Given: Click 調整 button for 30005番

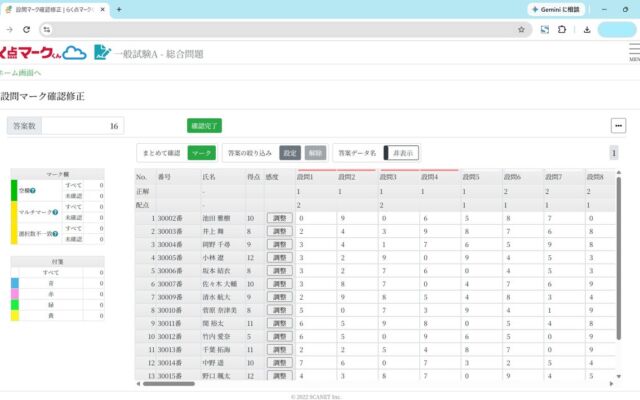Looking at the screenshot, I should point(280,258).
